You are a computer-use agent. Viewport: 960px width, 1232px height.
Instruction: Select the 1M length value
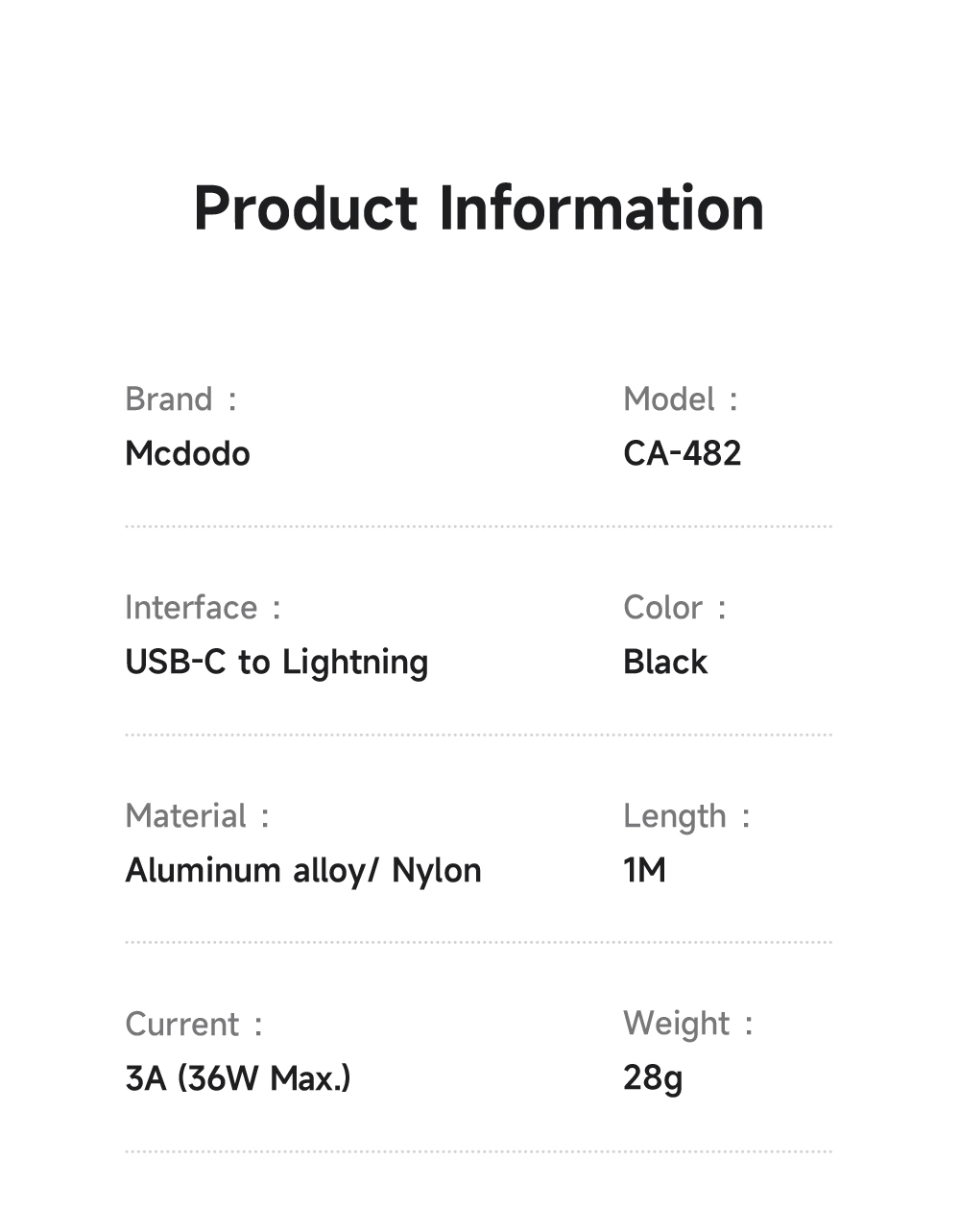644,871
